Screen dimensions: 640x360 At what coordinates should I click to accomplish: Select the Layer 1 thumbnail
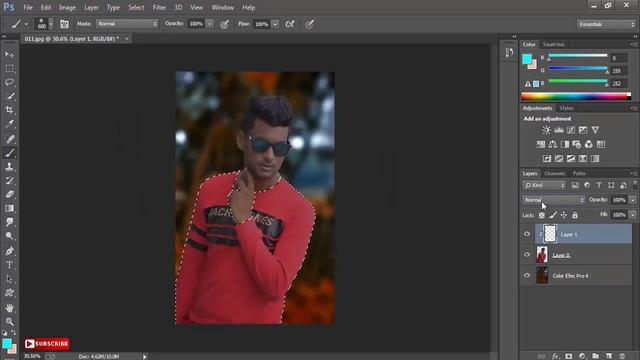[x=550, y=234]
